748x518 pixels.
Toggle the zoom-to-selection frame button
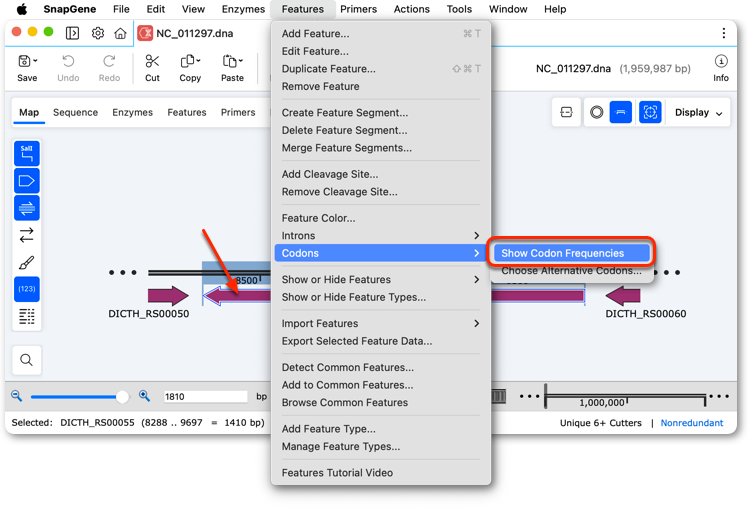(650, 112)
